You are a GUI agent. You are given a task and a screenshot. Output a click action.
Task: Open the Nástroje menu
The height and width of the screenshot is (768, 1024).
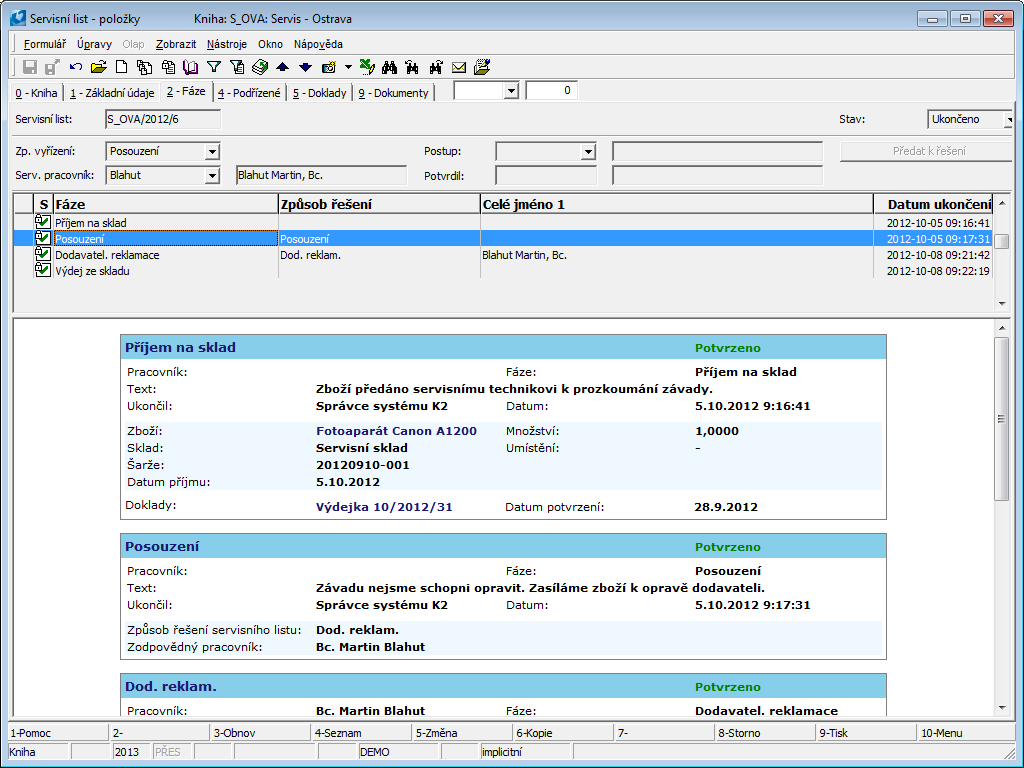(x=228, y=44)
